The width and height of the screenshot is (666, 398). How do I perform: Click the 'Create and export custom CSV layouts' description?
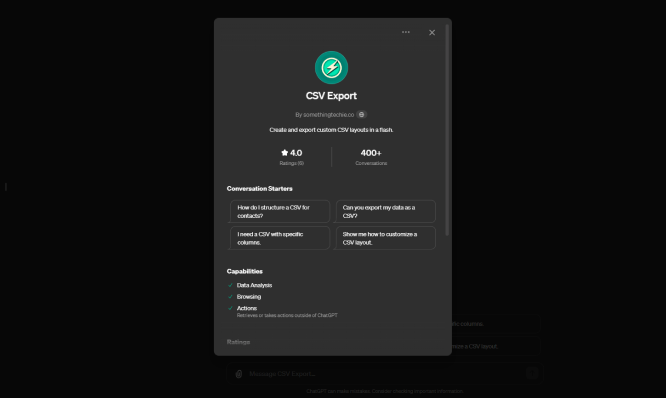click(331, 130)
